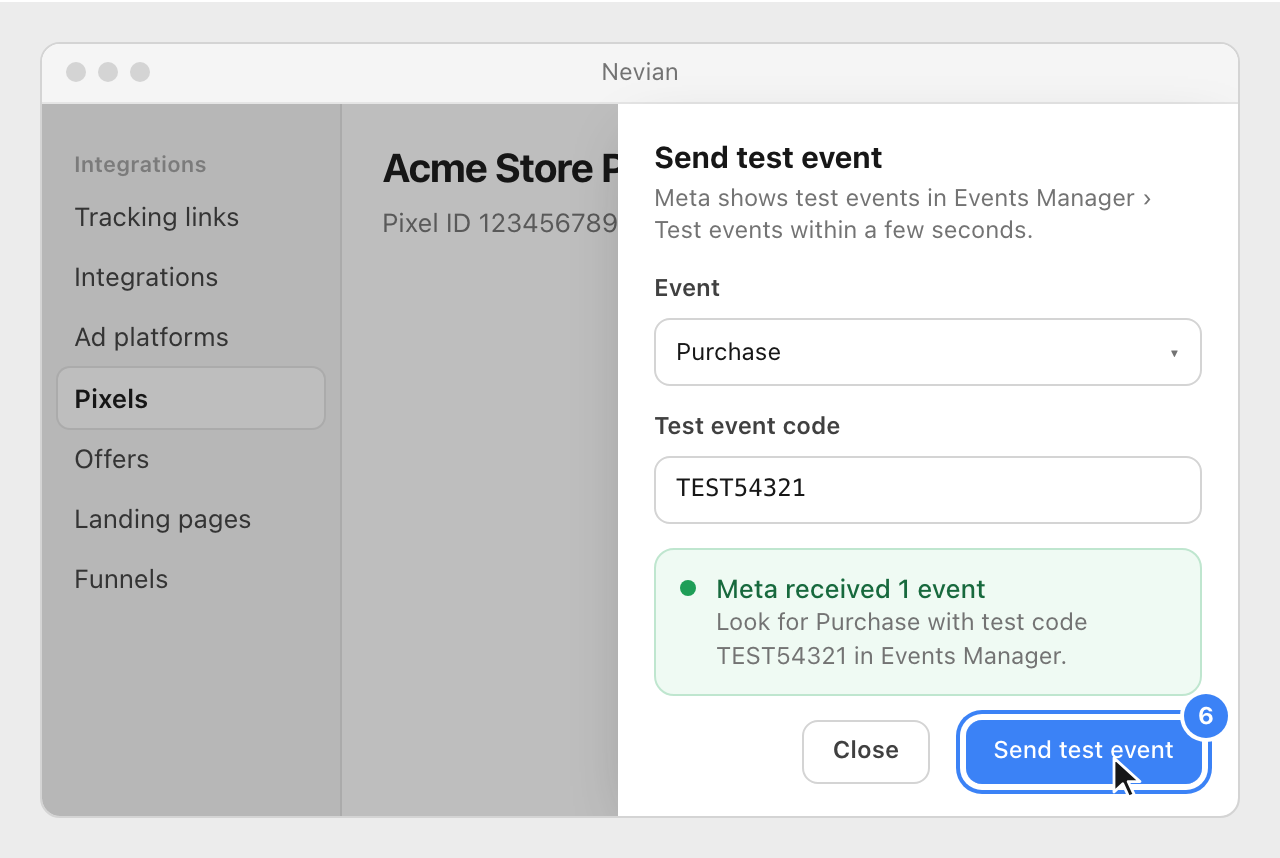Open the Event dropdown set to Purchase
1280x858 pixels.
coord(927,352)
